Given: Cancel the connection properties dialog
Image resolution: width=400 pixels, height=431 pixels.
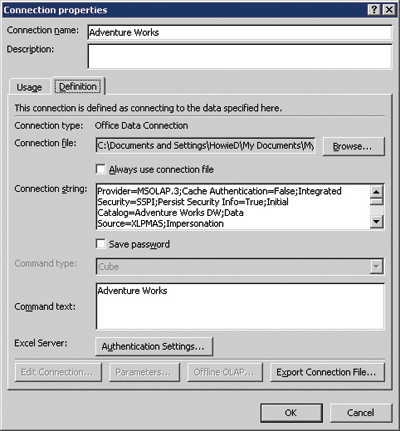Looking at the screenshot, I should pos(361,413).
